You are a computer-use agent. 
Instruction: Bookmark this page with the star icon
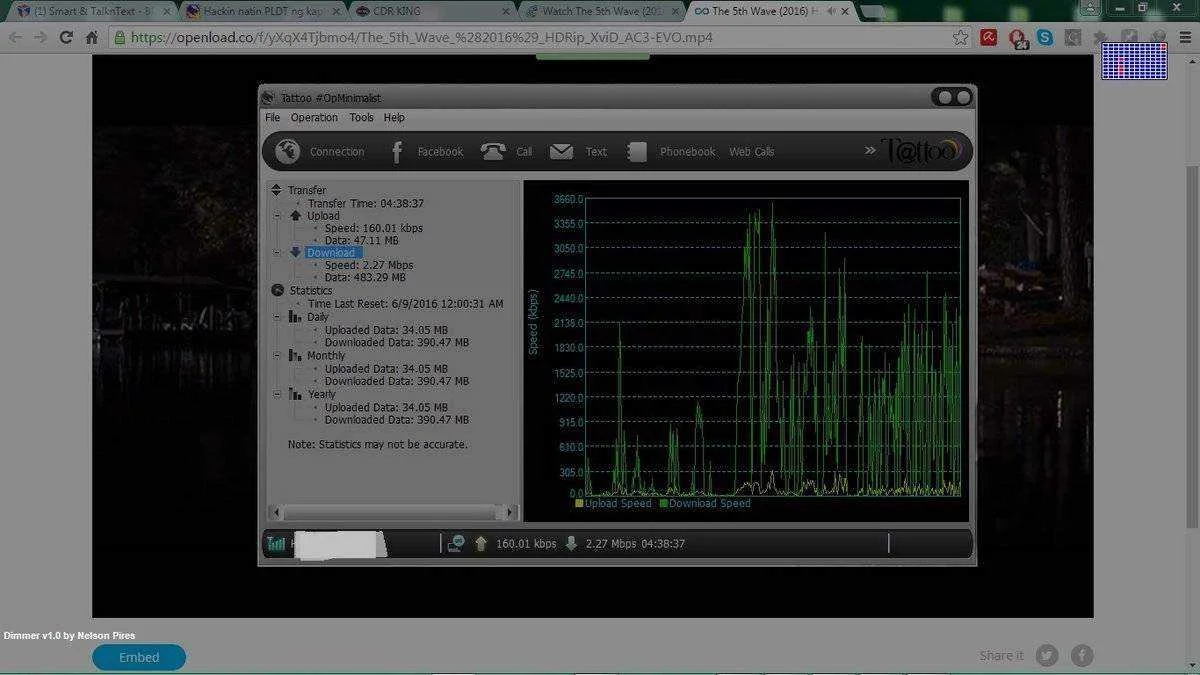pyautogui.click(x=960, y=37)
